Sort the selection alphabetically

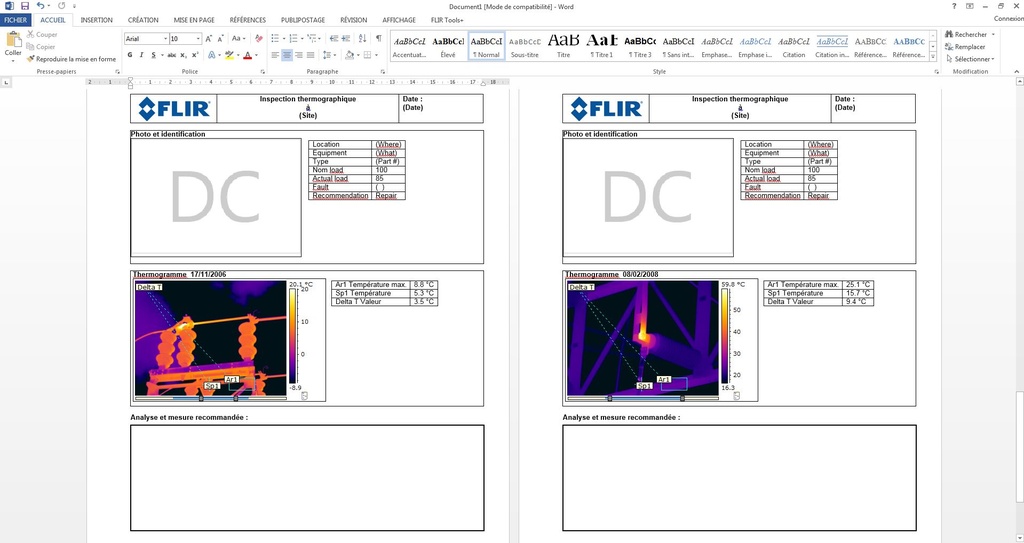click(x=362, y=39)
